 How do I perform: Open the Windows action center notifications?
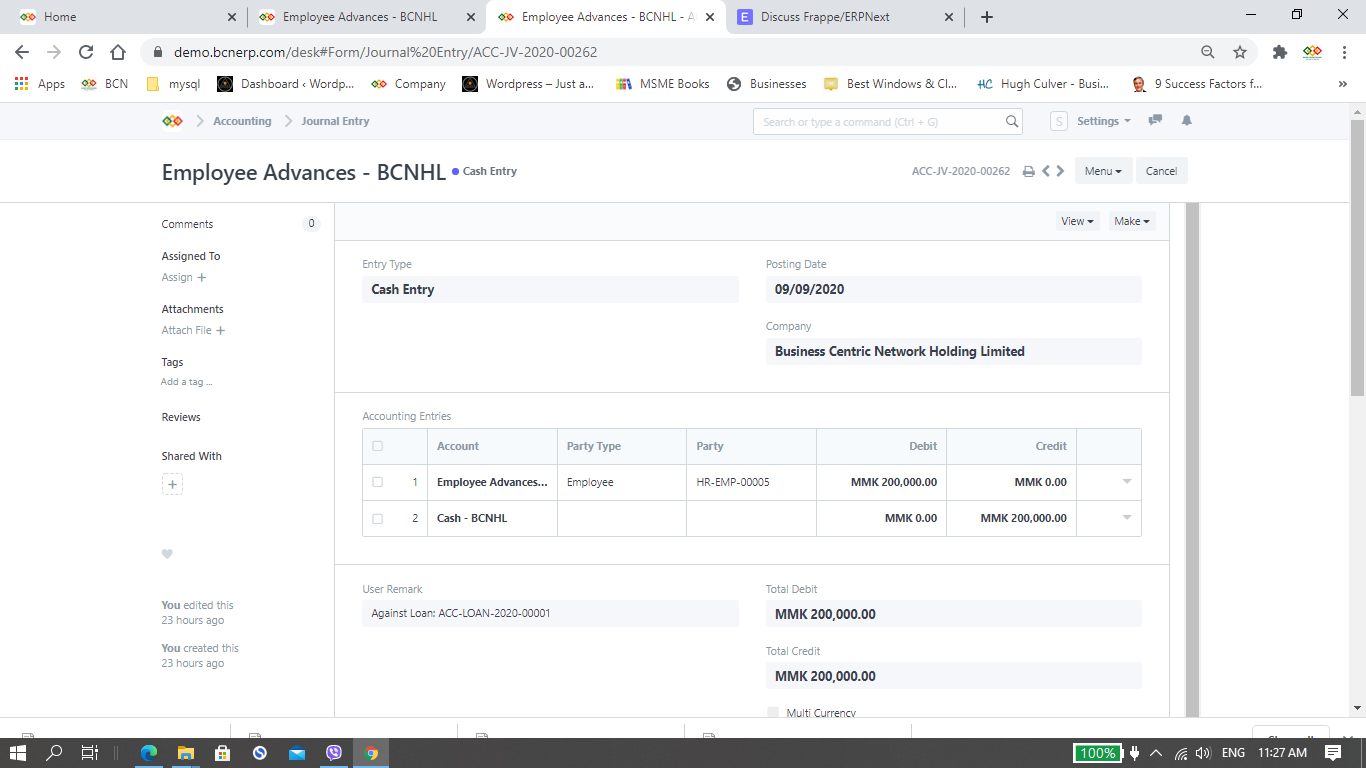tap(1333, 753)
